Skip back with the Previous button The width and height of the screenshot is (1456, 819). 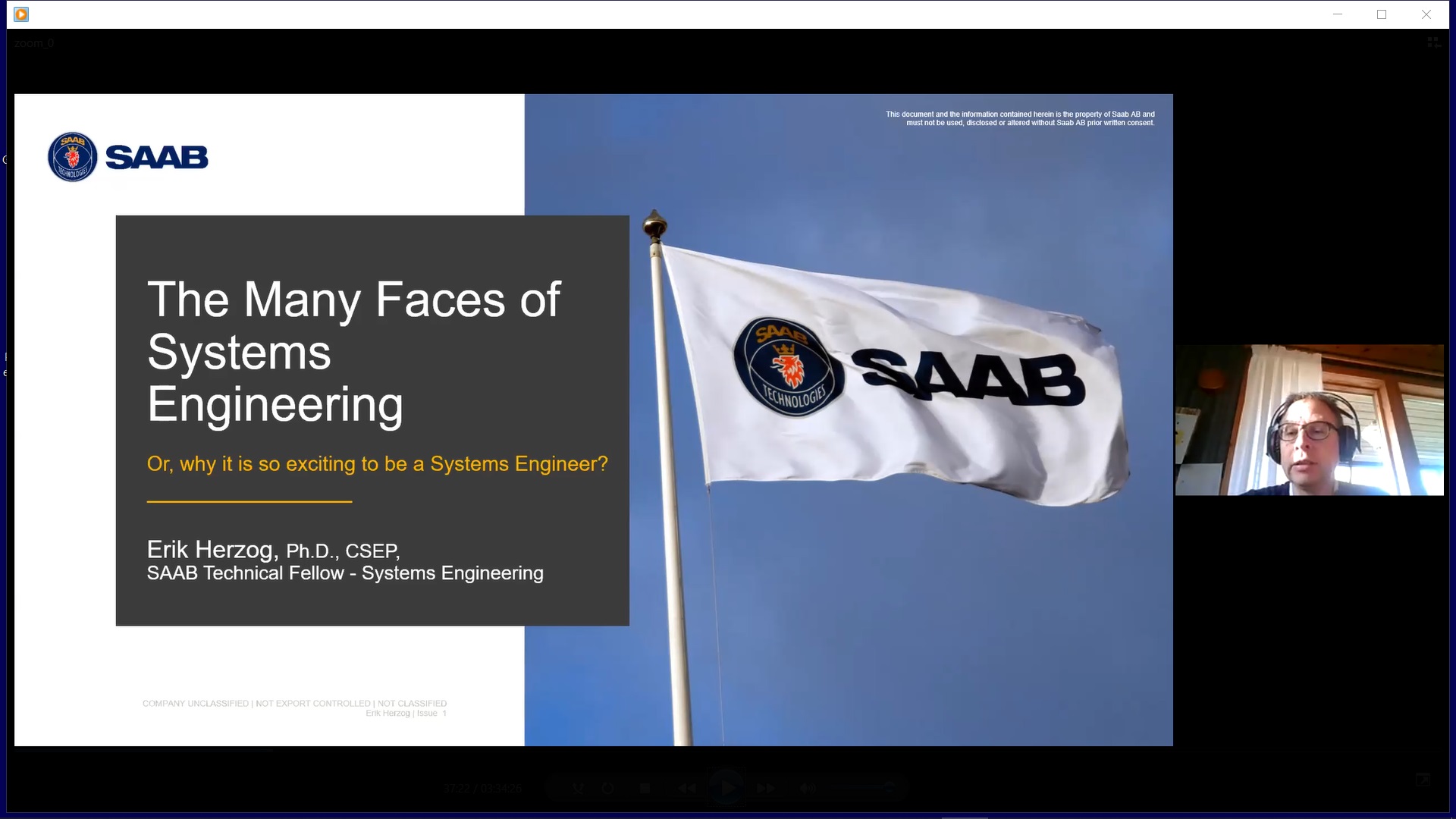click(x=687, y=788)
